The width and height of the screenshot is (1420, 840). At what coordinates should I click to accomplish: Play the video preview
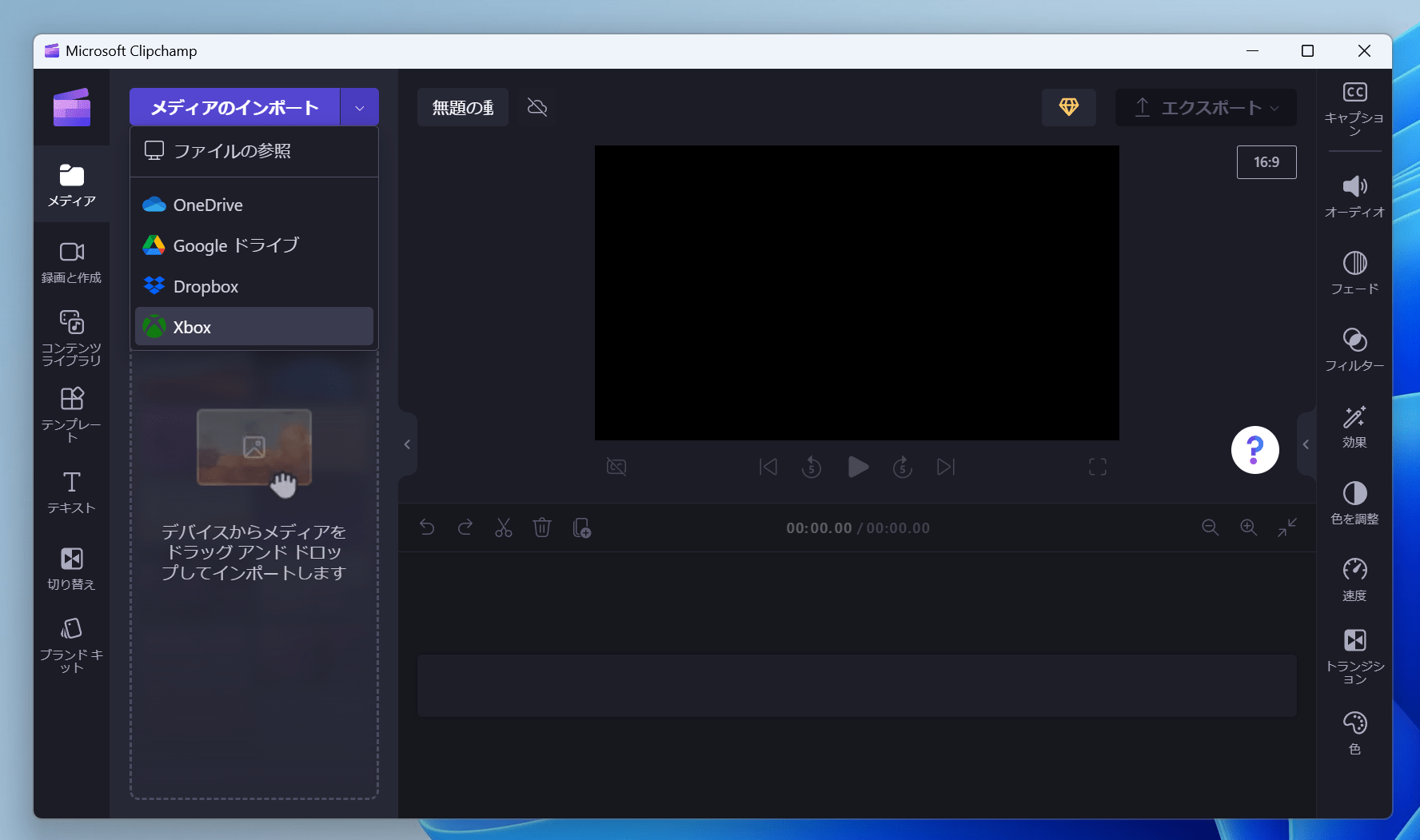pos(857,467)
